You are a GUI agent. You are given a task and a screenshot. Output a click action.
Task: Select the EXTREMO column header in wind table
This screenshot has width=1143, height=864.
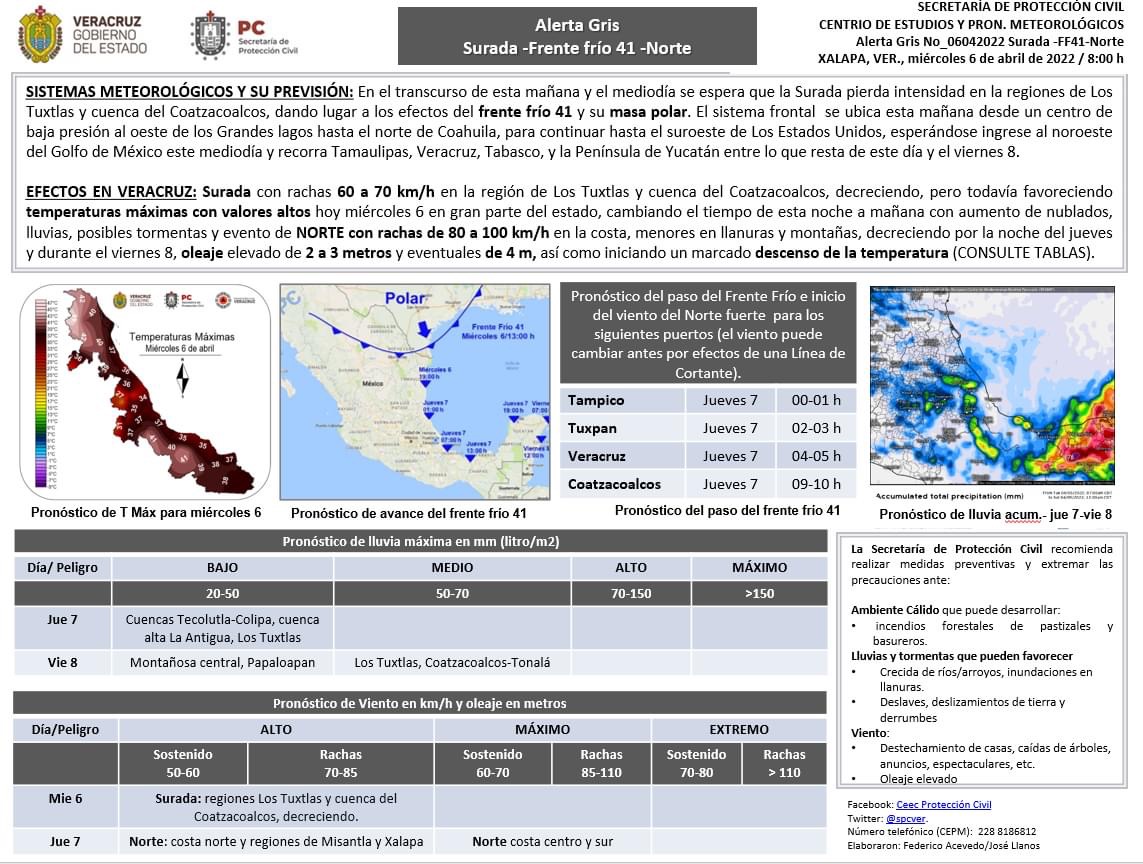pos(739,729)
